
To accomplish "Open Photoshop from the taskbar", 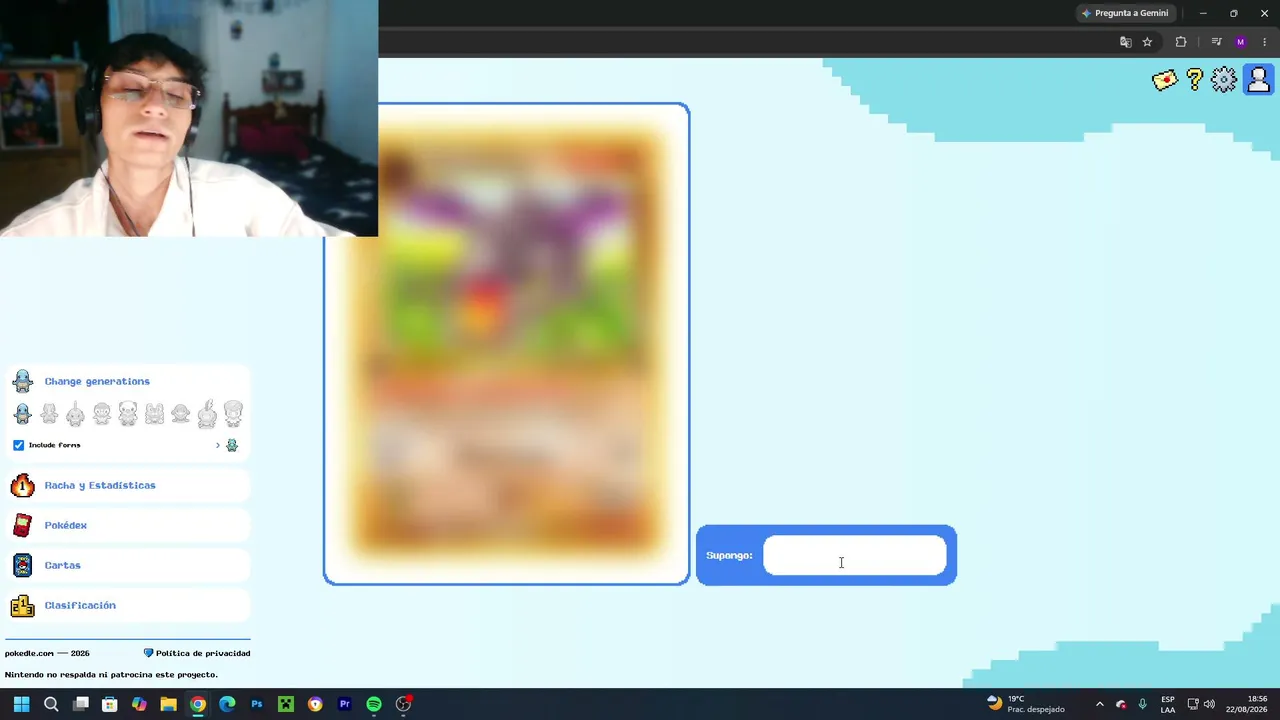I will point(257,704).
